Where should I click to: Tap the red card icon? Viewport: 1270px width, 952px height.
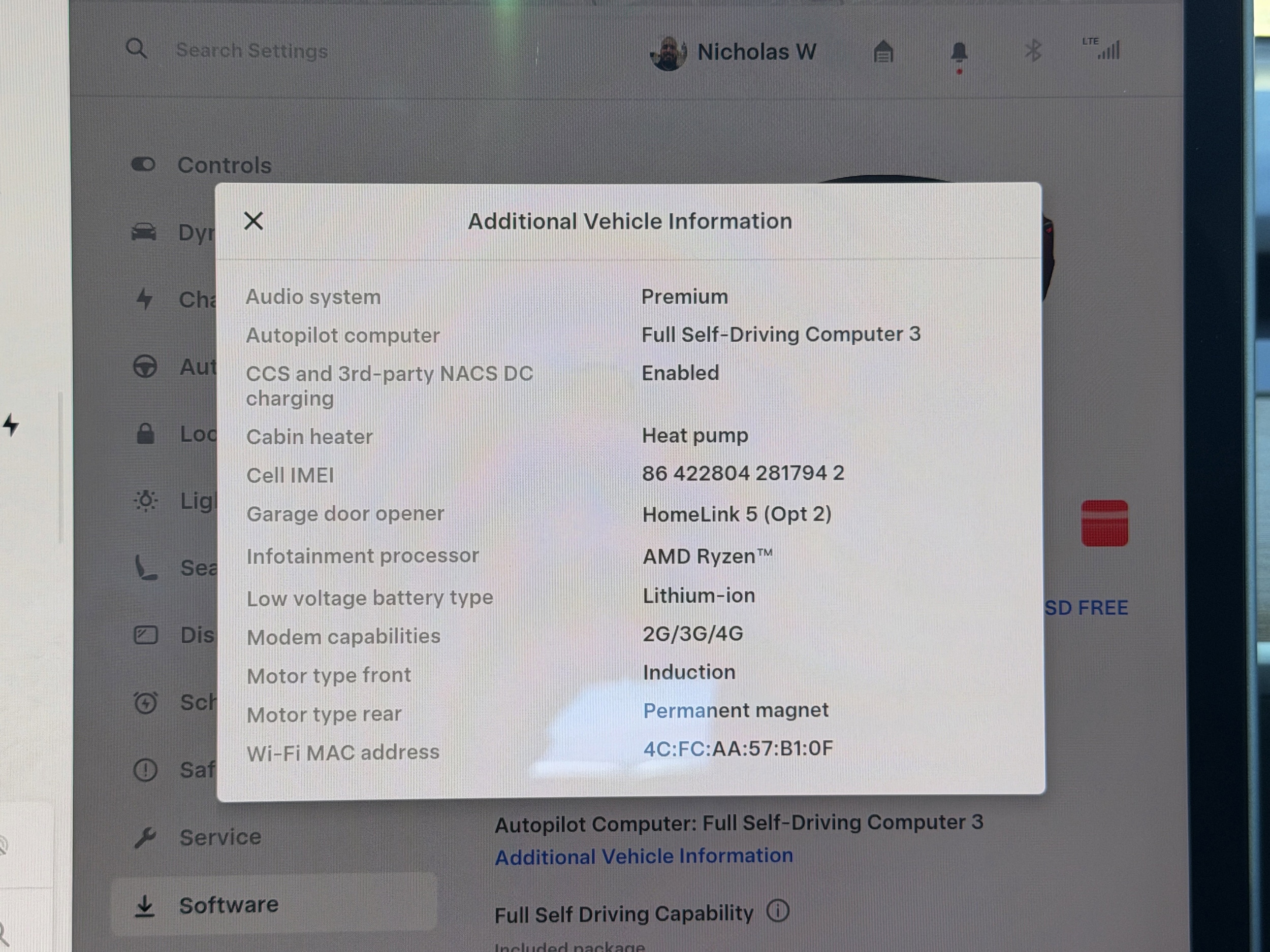tap(1104, 523)
